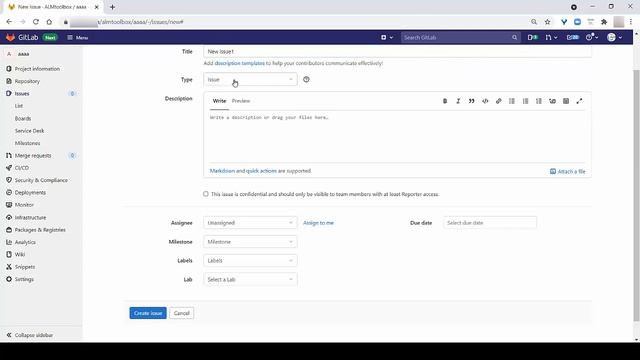Apply bold text formatting
Screen dimensions: 640x360
pyautogui.click(x=445, y=101)
